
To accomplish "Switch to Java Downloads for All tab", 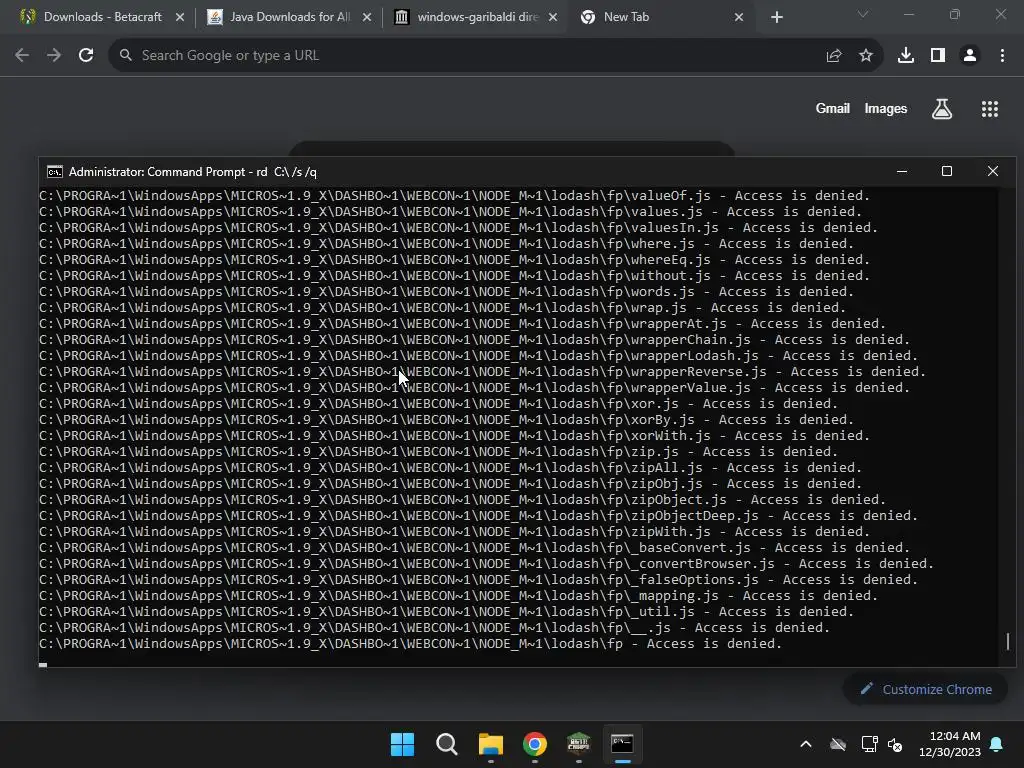I will (x=289, y=17).
